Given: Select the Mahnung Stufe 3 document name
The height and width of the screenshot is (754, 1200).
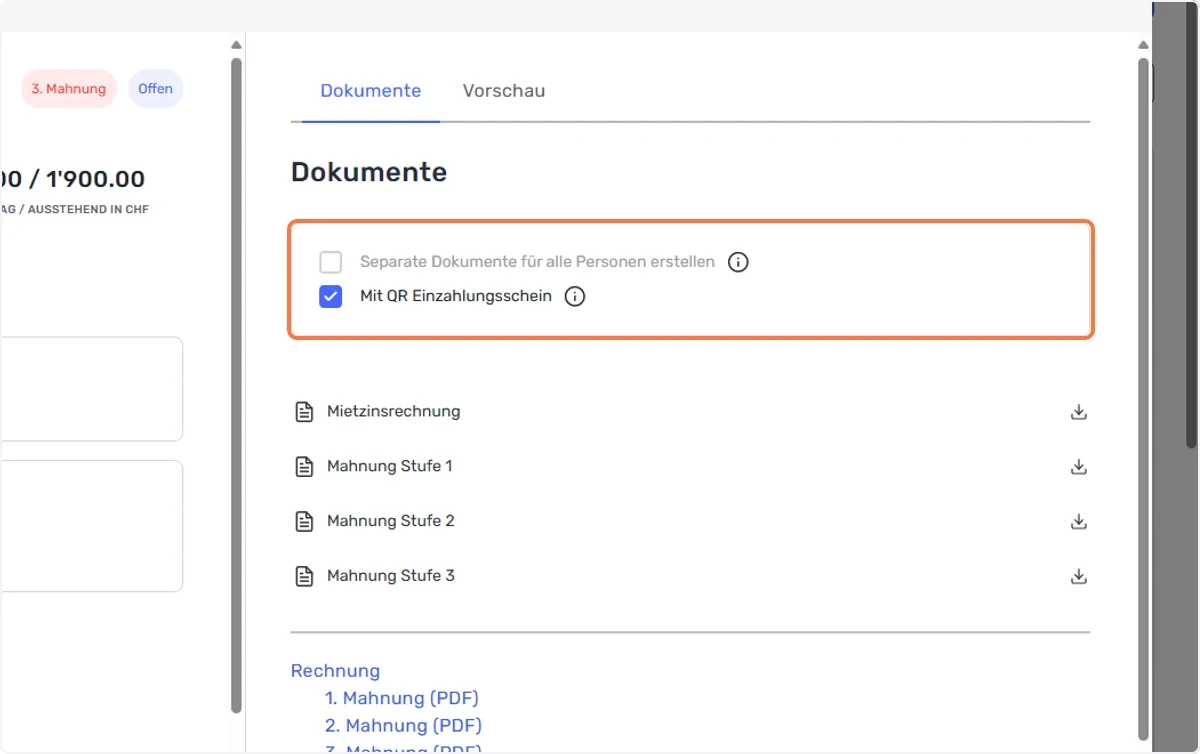Looking at the screenshot, I should (391, 576).
